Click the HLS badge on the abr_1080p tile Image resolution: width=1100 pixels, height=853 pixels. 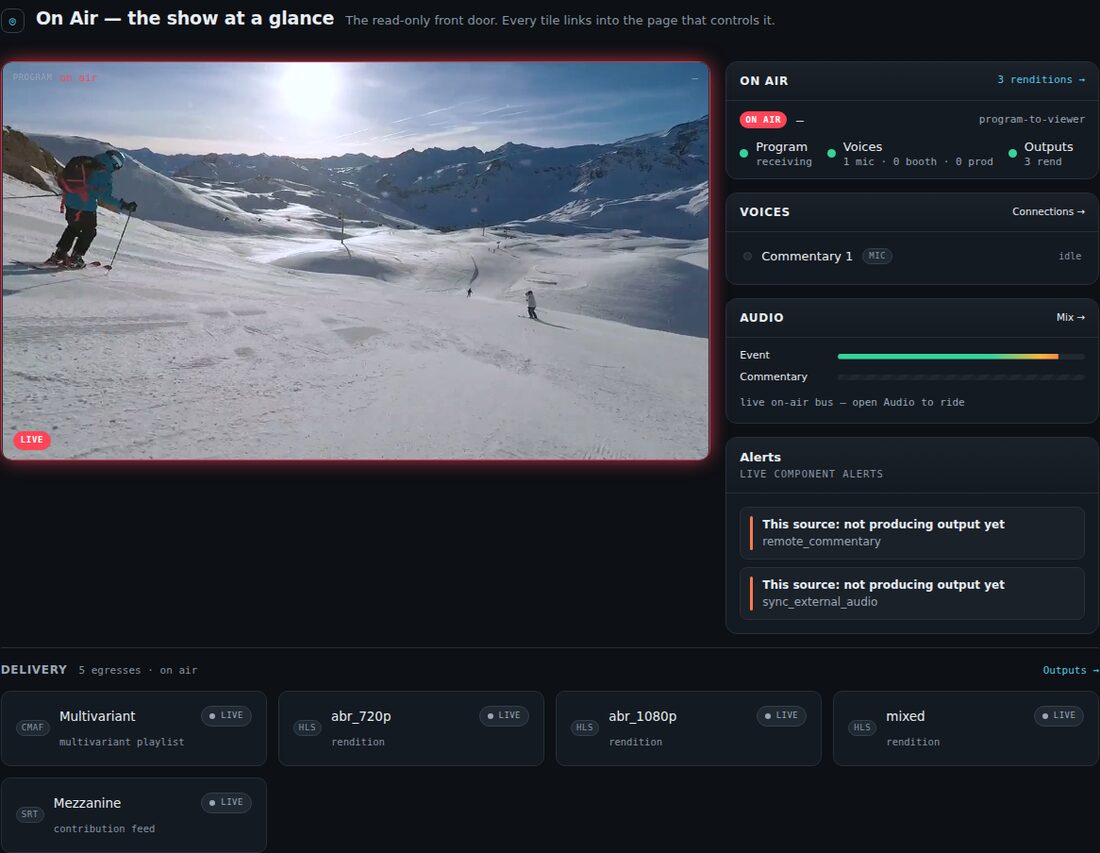584,727
